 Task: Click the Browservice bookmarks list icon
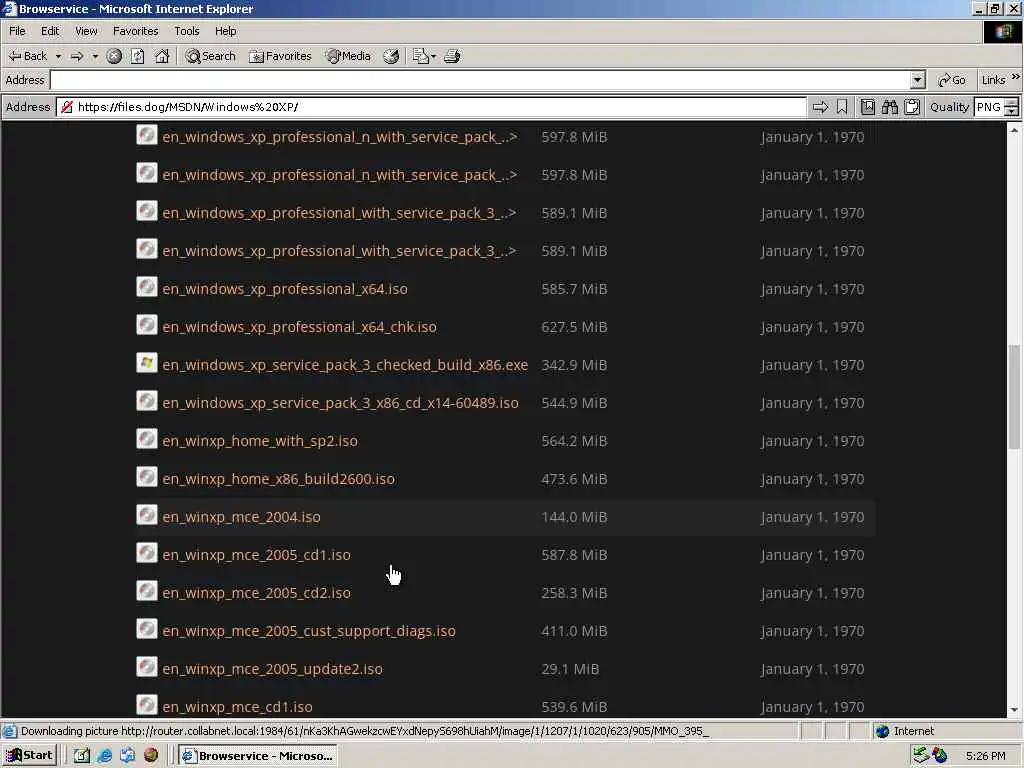pyautogui.click(x=867, y=107)
